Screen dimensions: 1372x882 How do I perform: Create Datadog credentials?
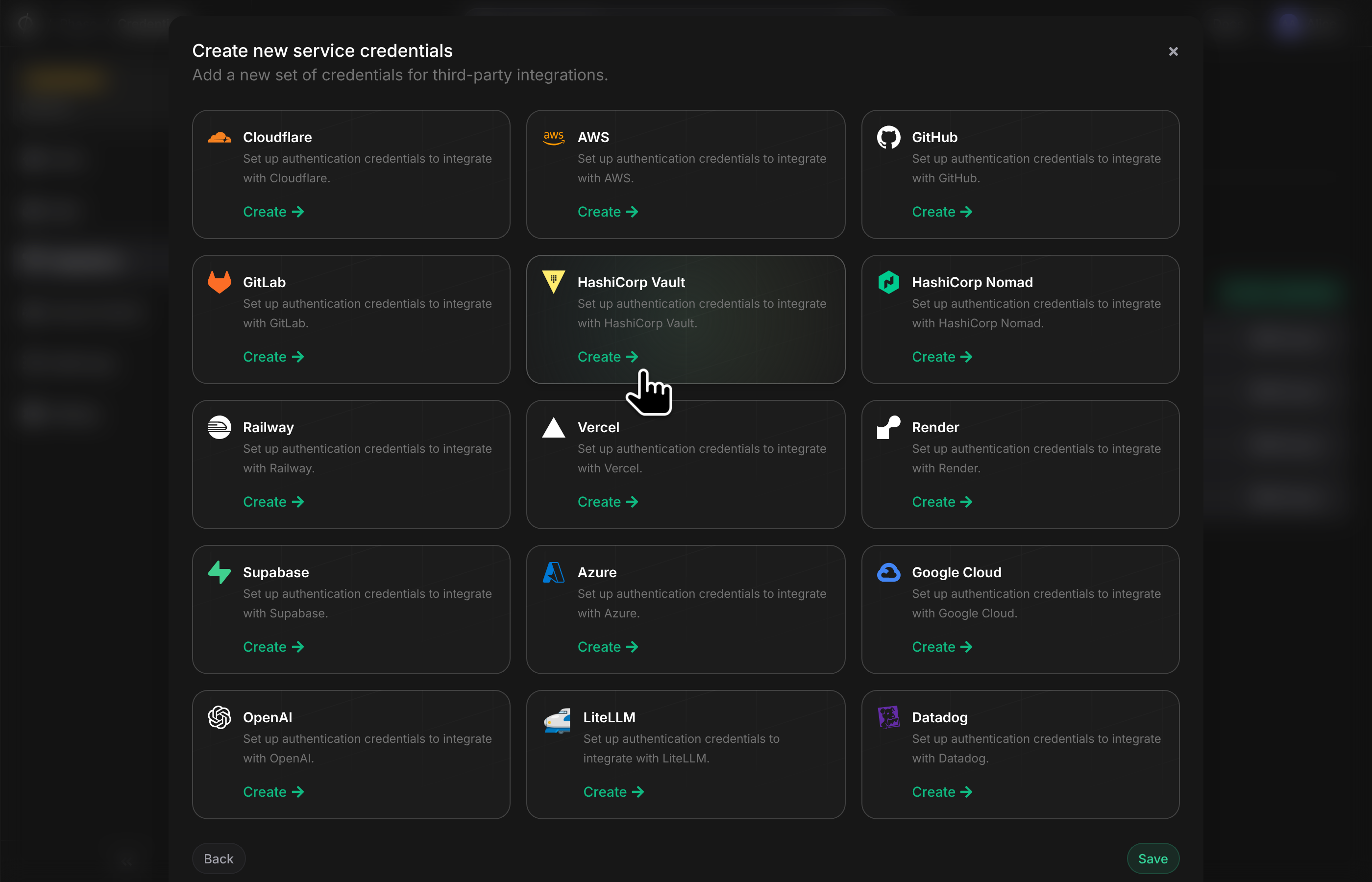(942, 791)
